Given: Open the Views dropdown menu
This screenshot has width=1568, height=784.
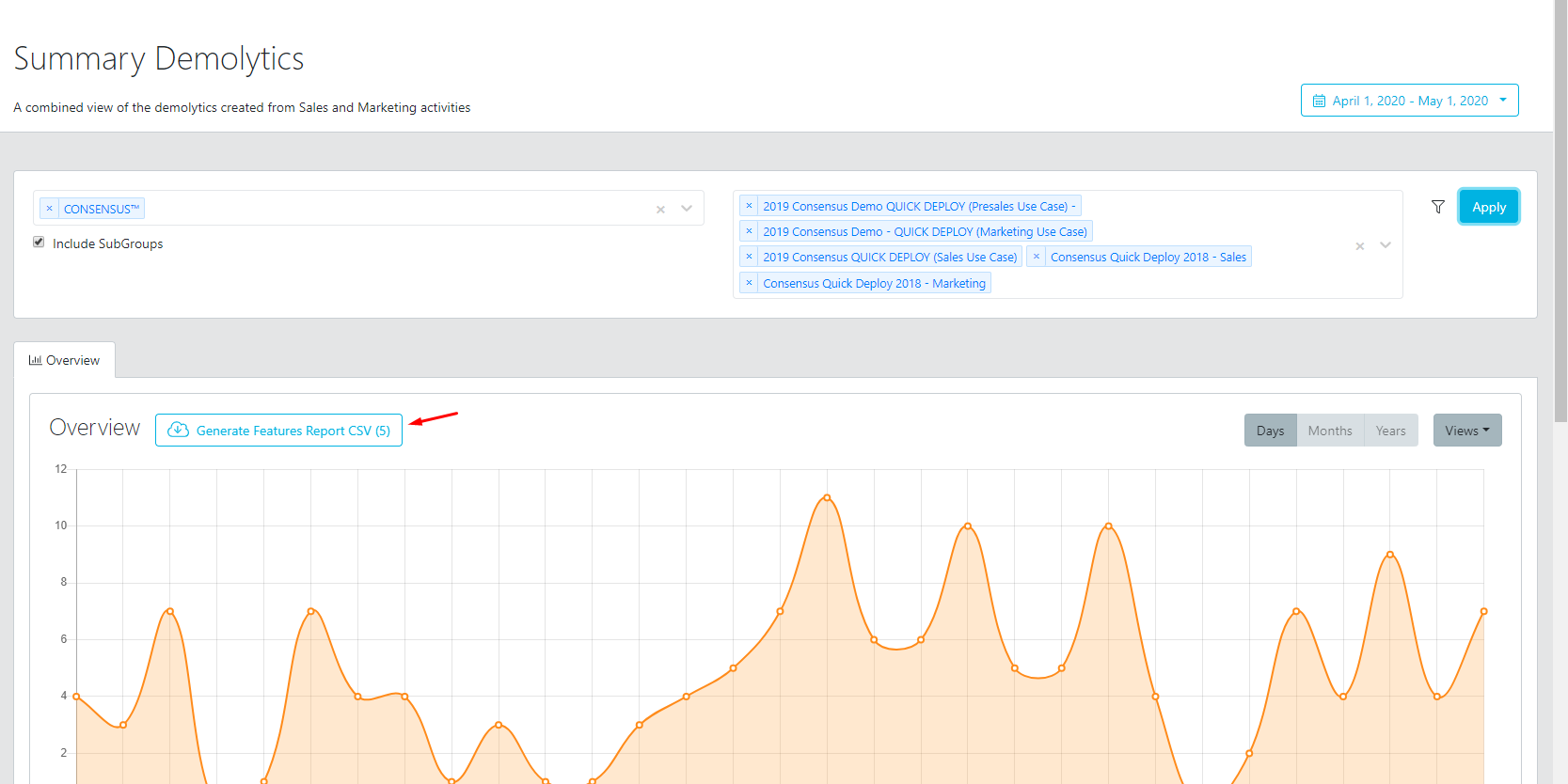Looking at the screenshot, I should coord(1467,431).
